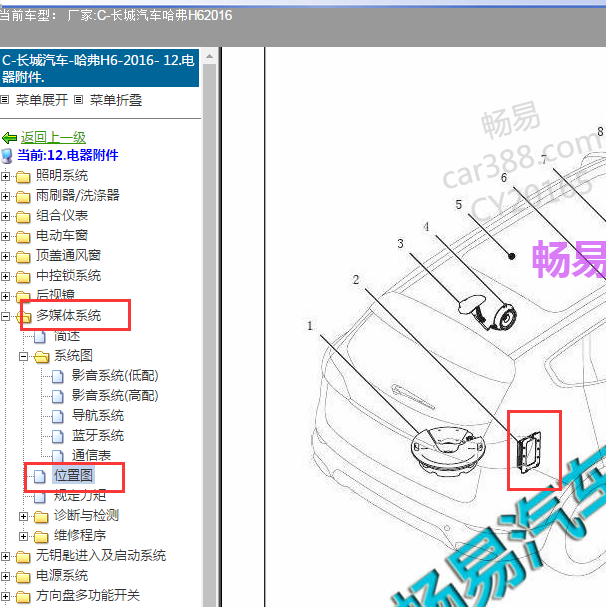This screenshot has width=606, height=607.
Task: Click the 无钥匙进入及启动系统 folder icon
Action: 23,557
